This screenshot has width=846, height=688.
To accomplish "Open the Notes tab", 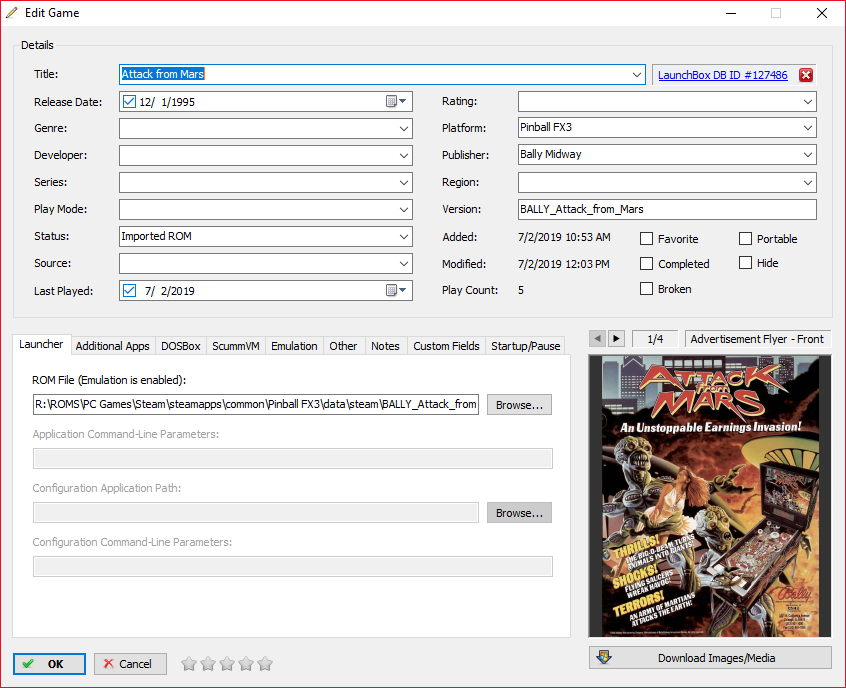I will click(385, 346).
